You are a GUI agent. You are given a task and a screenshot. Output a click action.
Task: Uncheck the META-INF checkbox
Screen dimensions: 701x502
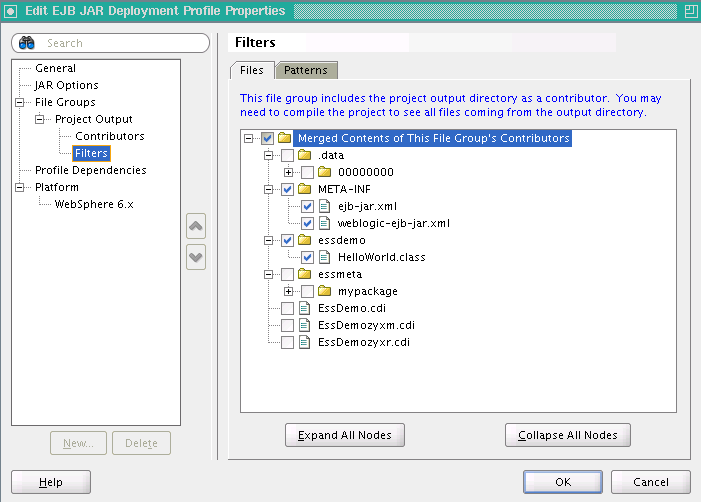(x=287, y=189)
